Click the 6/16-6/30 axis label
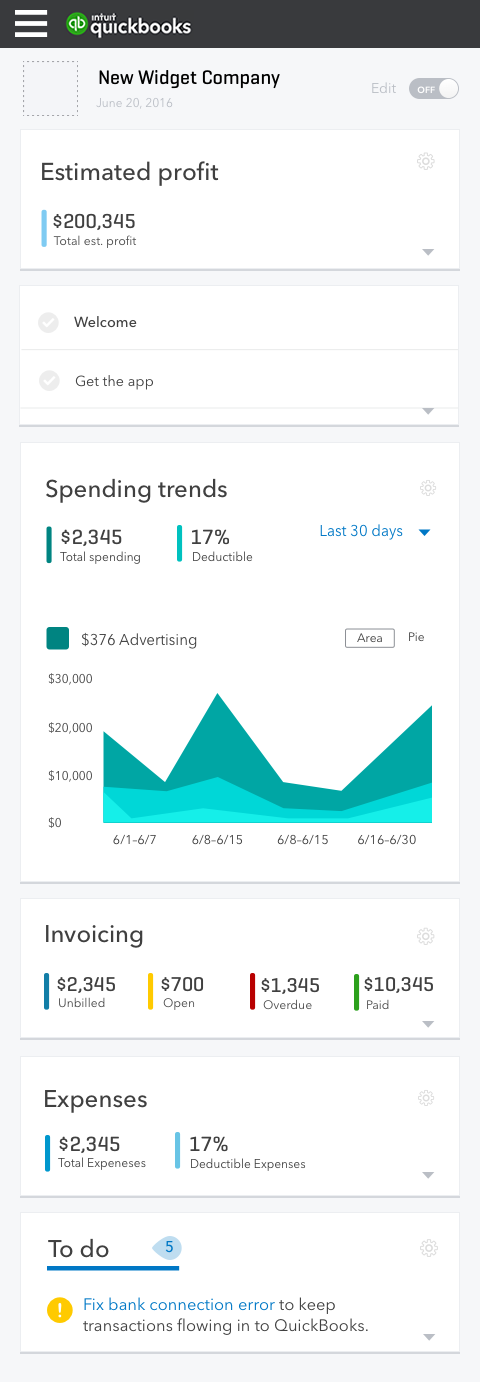 [387, 840]
